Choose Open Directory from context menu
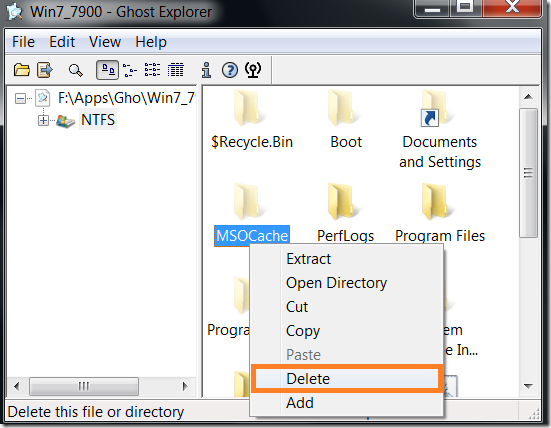This screenshot has height=428, width=551. tap(346, 283)
